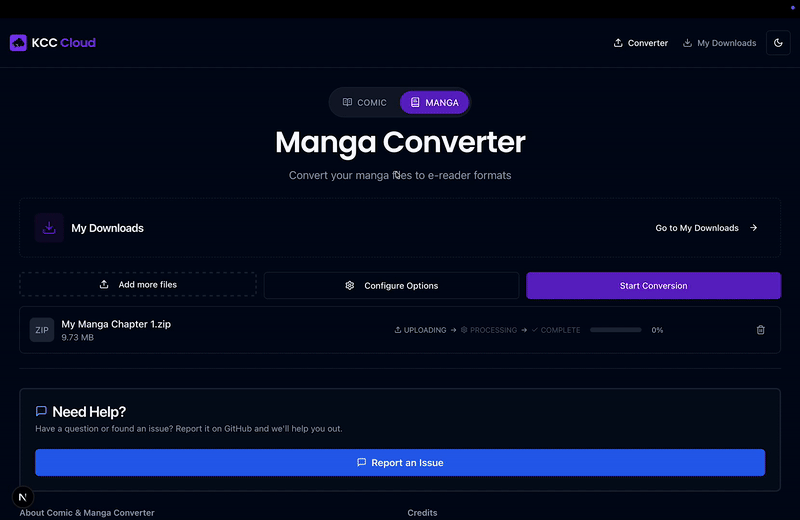
Task: Click the Add more files upload area
Action: (138, 284)
